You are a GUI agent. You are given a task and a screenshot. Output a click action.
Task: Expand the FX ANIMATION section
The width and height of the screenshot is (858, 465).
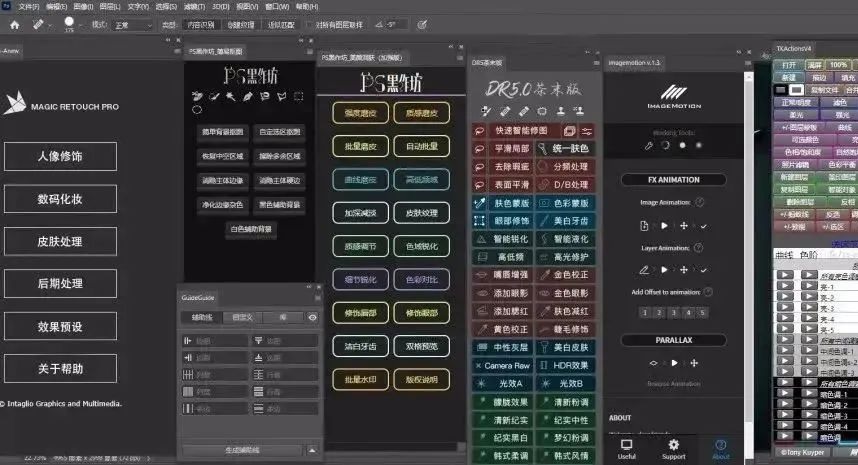tap(674, 179)
